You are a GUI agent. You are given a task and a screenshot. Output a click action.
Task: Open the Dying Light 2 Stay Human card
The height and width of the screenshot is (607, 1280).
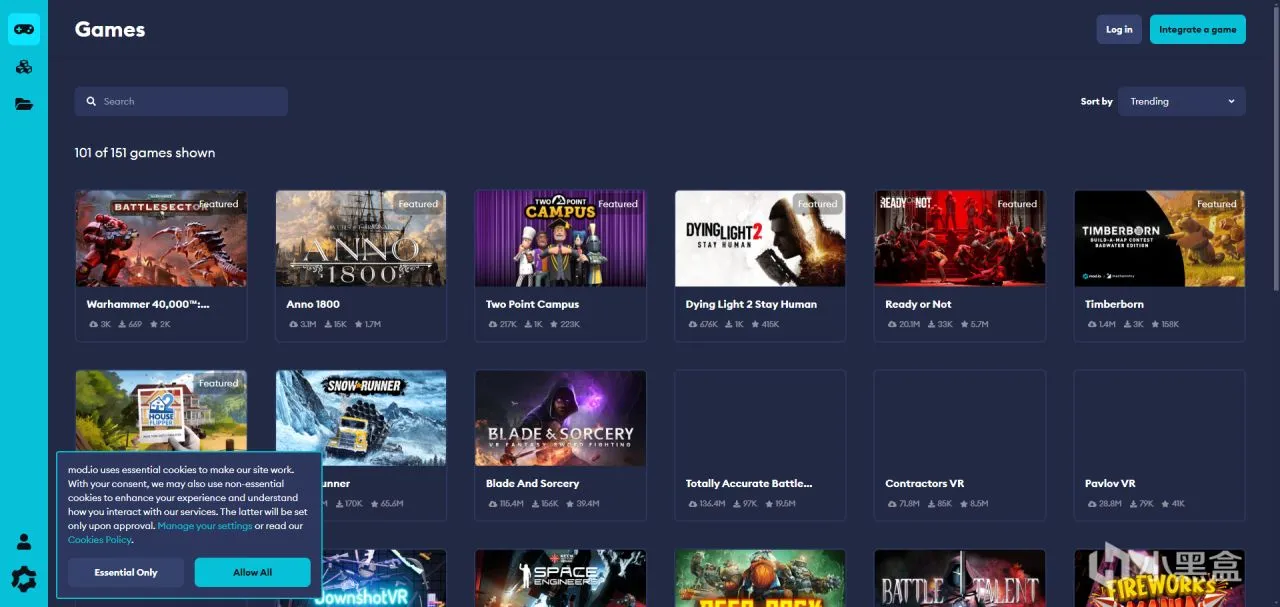[x=760, y=266]
